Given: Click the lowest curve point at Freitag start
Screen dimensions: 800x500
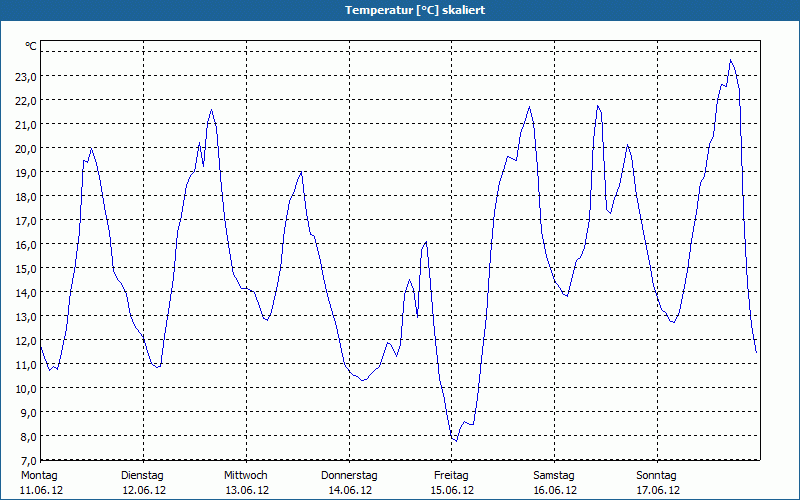Looking at the screenshot, I should 456,440.
